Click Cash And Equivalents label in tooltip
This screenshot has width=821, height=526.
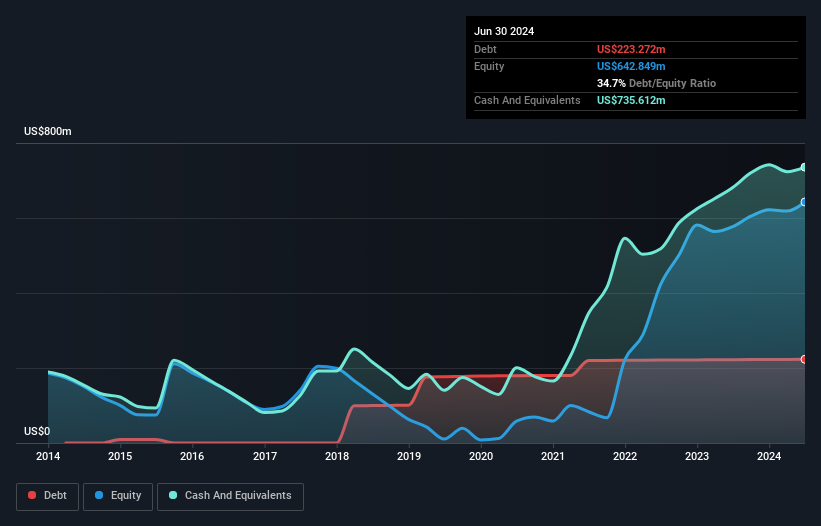pyautogui.click(x=527, y=100)
